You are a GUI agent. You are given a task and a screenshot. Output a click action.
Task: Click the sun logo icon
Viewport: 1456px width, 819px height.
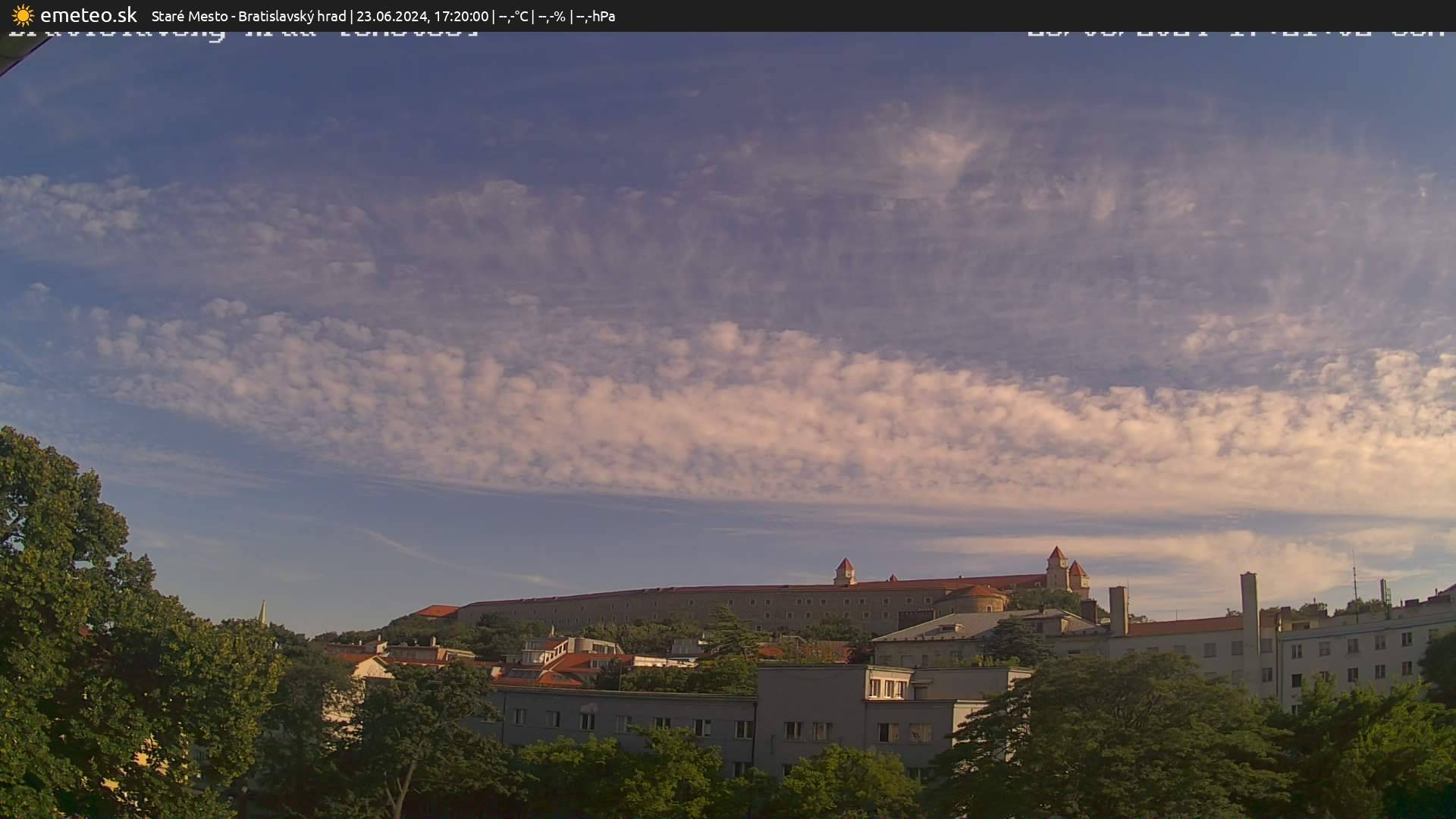click(x=23, y=15)
